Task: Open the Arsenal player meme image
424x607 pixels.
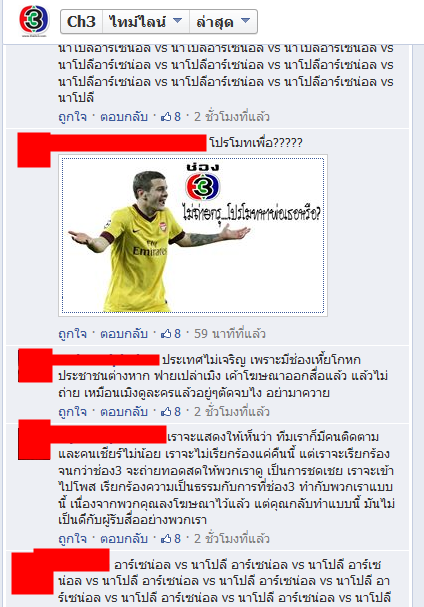Action: 193,235
